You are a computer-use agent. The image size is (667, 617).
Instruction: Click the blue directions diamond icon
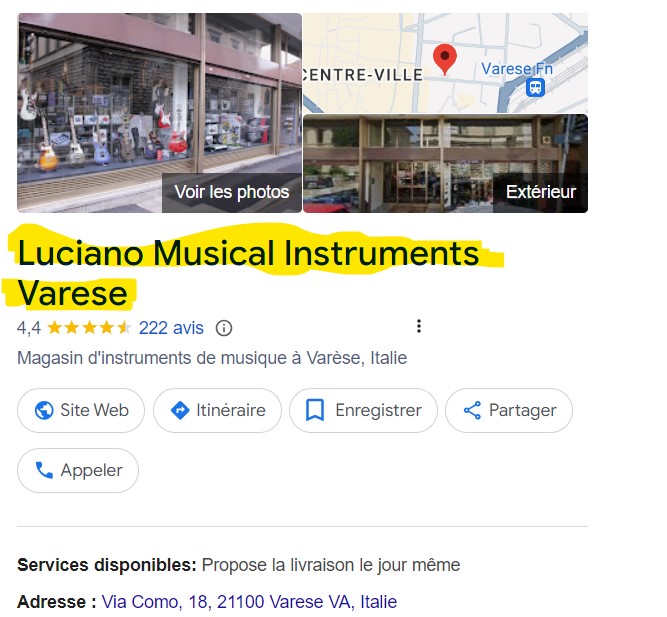[180, 411]
